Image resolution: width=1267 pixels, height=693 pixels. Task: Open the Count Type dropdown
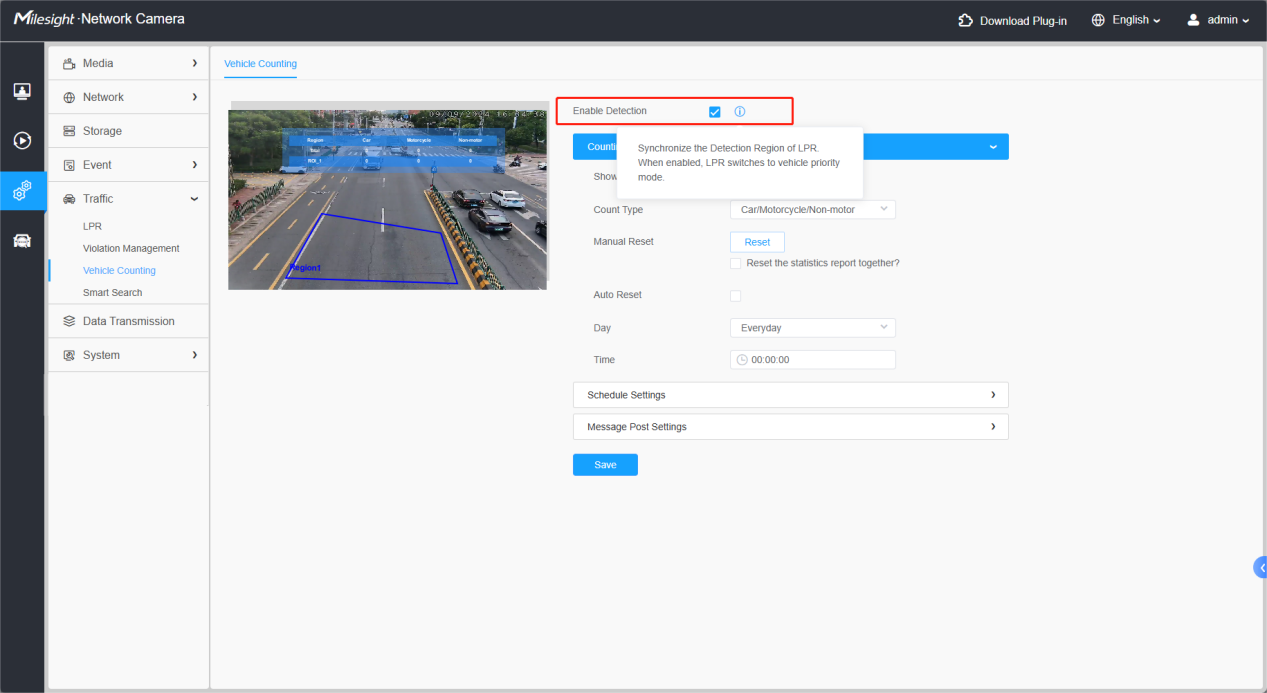point(813,209)
